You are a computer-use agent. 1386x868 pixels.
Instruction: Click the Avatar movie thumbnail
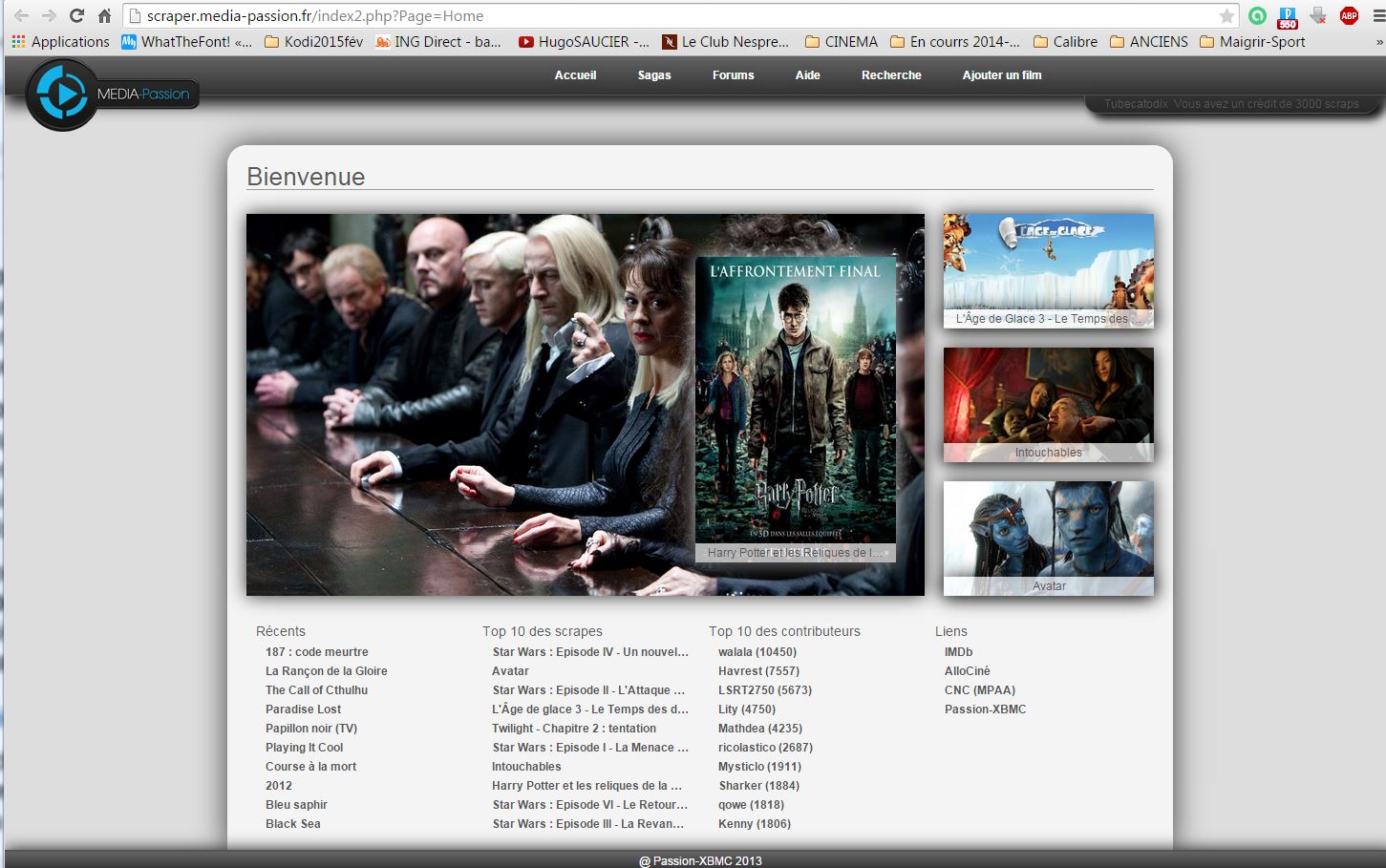pyautogui.click(x=1048, y=538)
